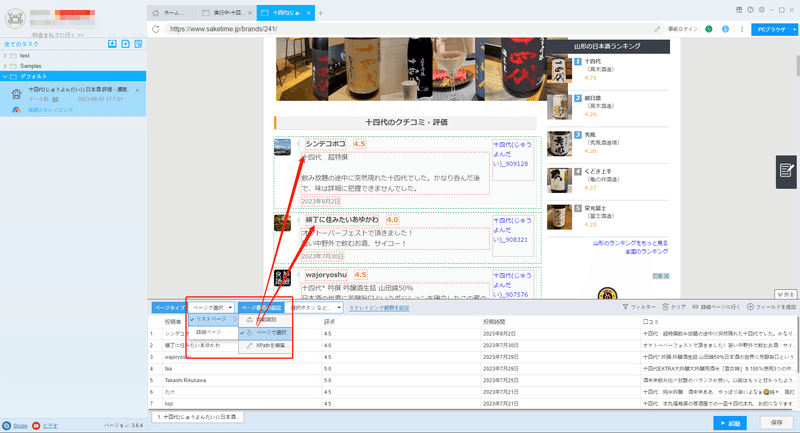Select checked ページで選択 submenu option
Viewport: 800px width, 433px height.
tap(265, 333)
